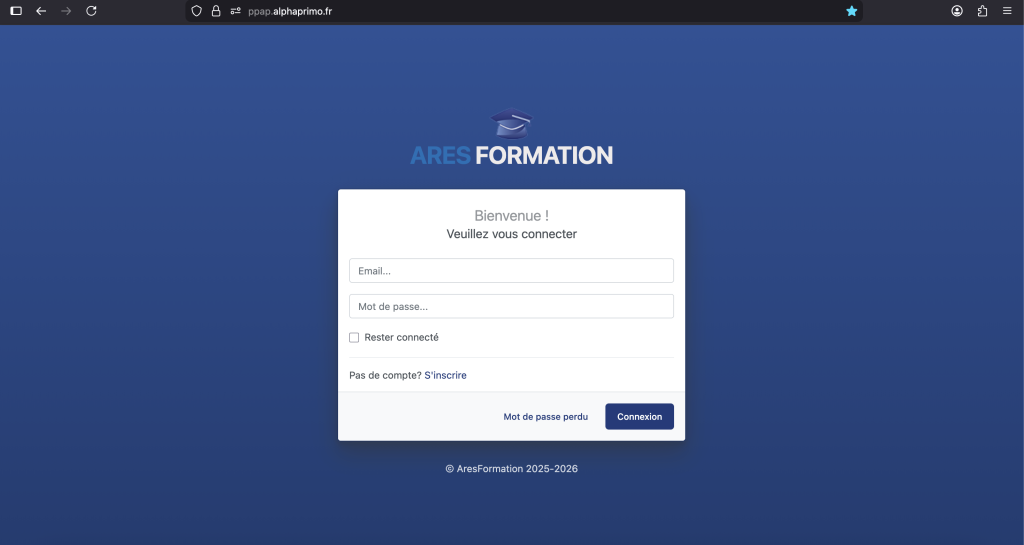Click the back arrow in browser toolbar
The height and width of the screenshot is (545, 1024).
pyautogui.click(x=41, y=11)
